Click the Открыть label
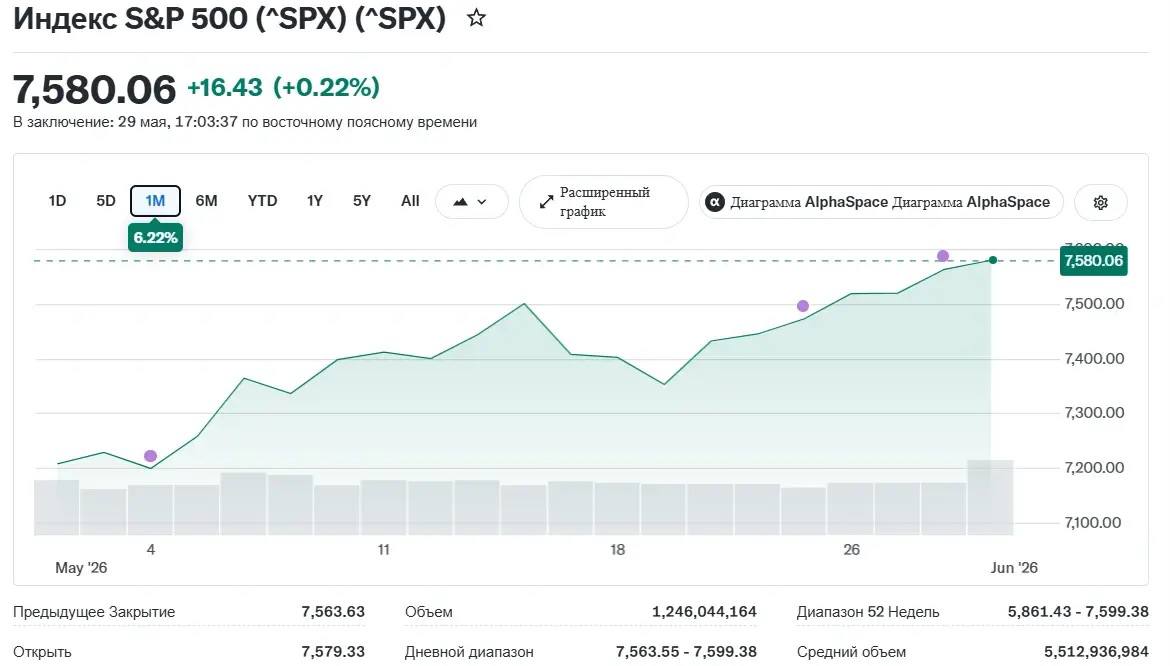The width and height of the screenshot is (1170, 666). (x=42, y=652)
